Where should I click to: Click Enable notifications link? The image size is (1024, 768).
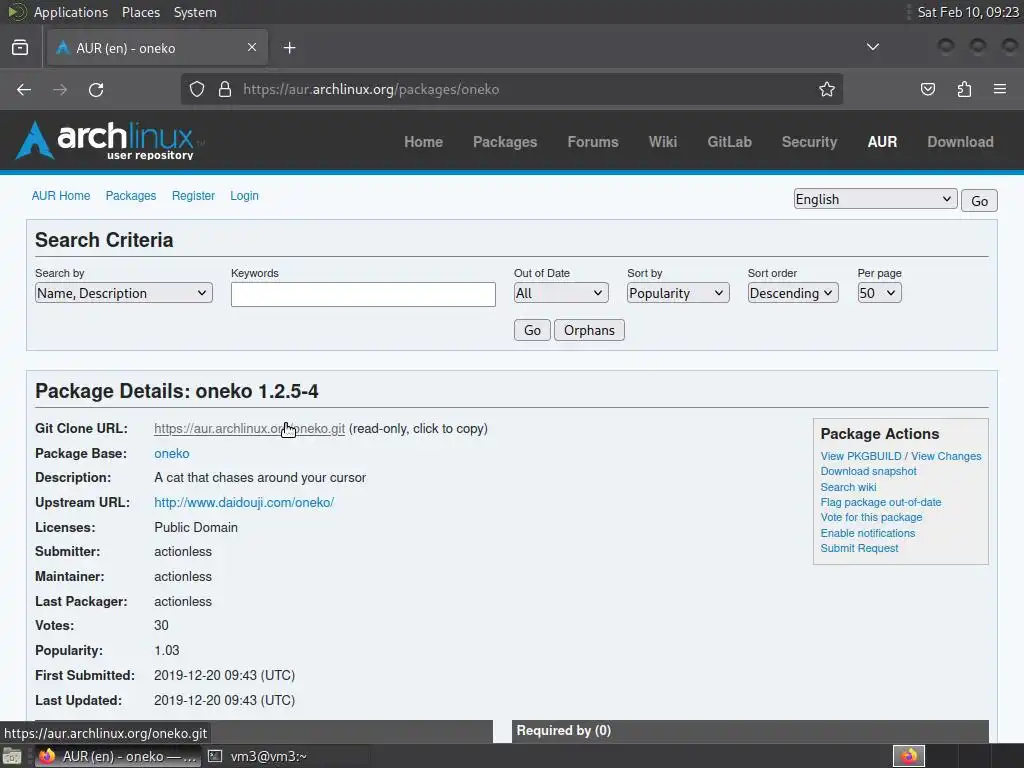click(868, 533)
